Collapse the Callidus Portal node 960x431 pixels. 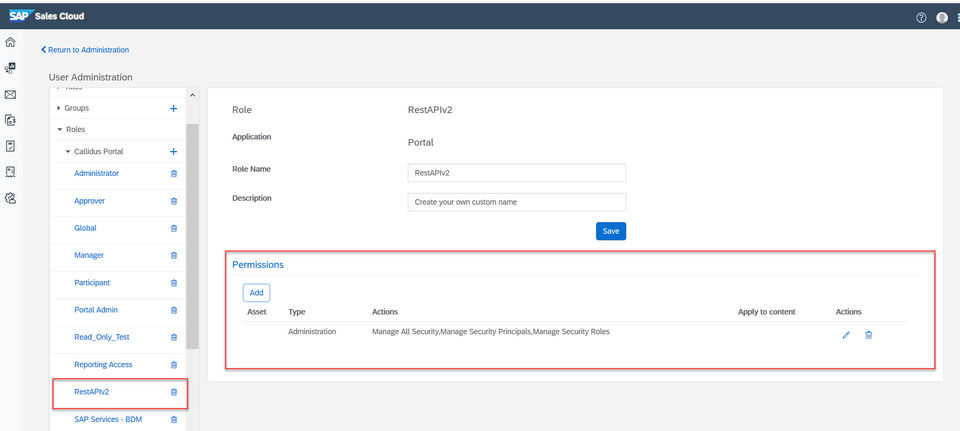click(68, 152)
